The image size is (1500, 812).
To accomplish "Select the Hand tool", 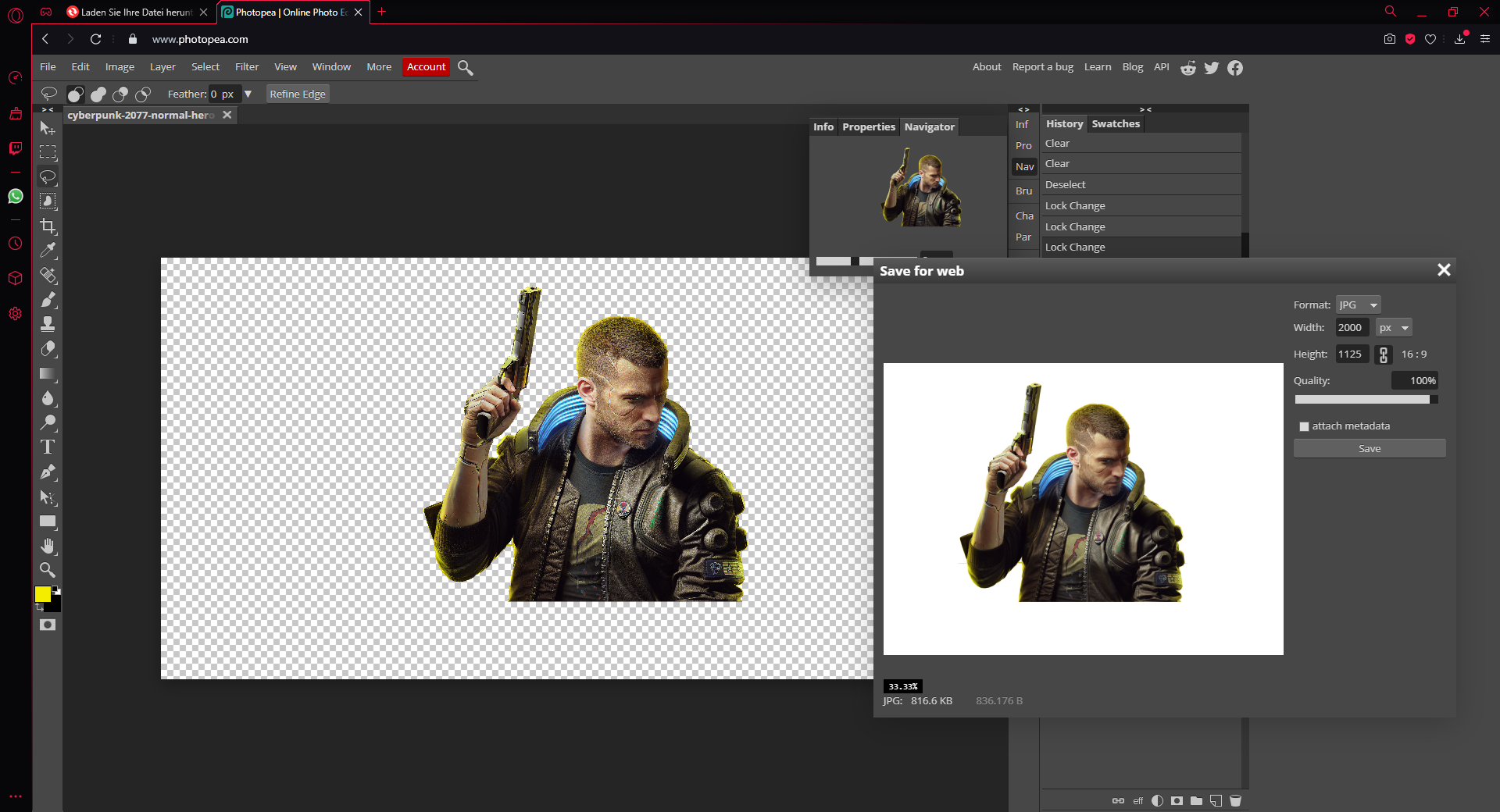I will [48, 546].
